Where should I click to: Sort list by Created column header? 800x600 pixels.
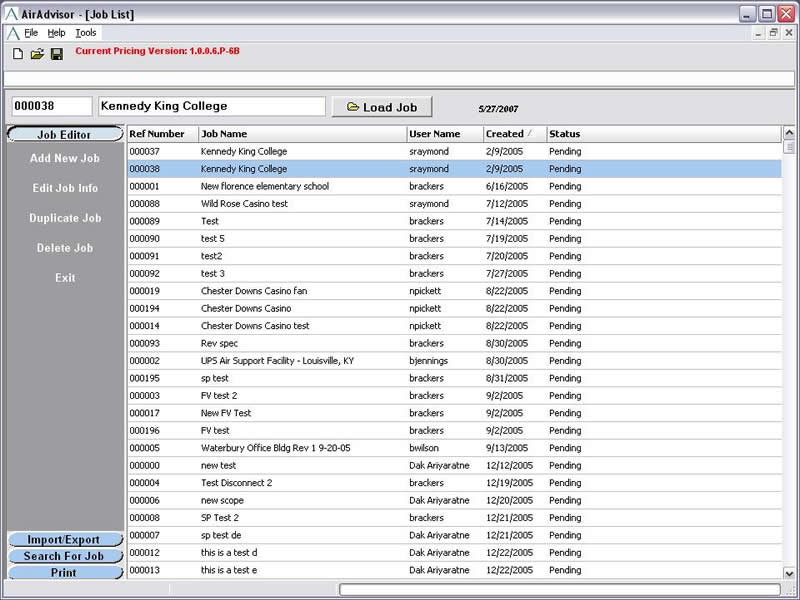[x=510, y=133]
